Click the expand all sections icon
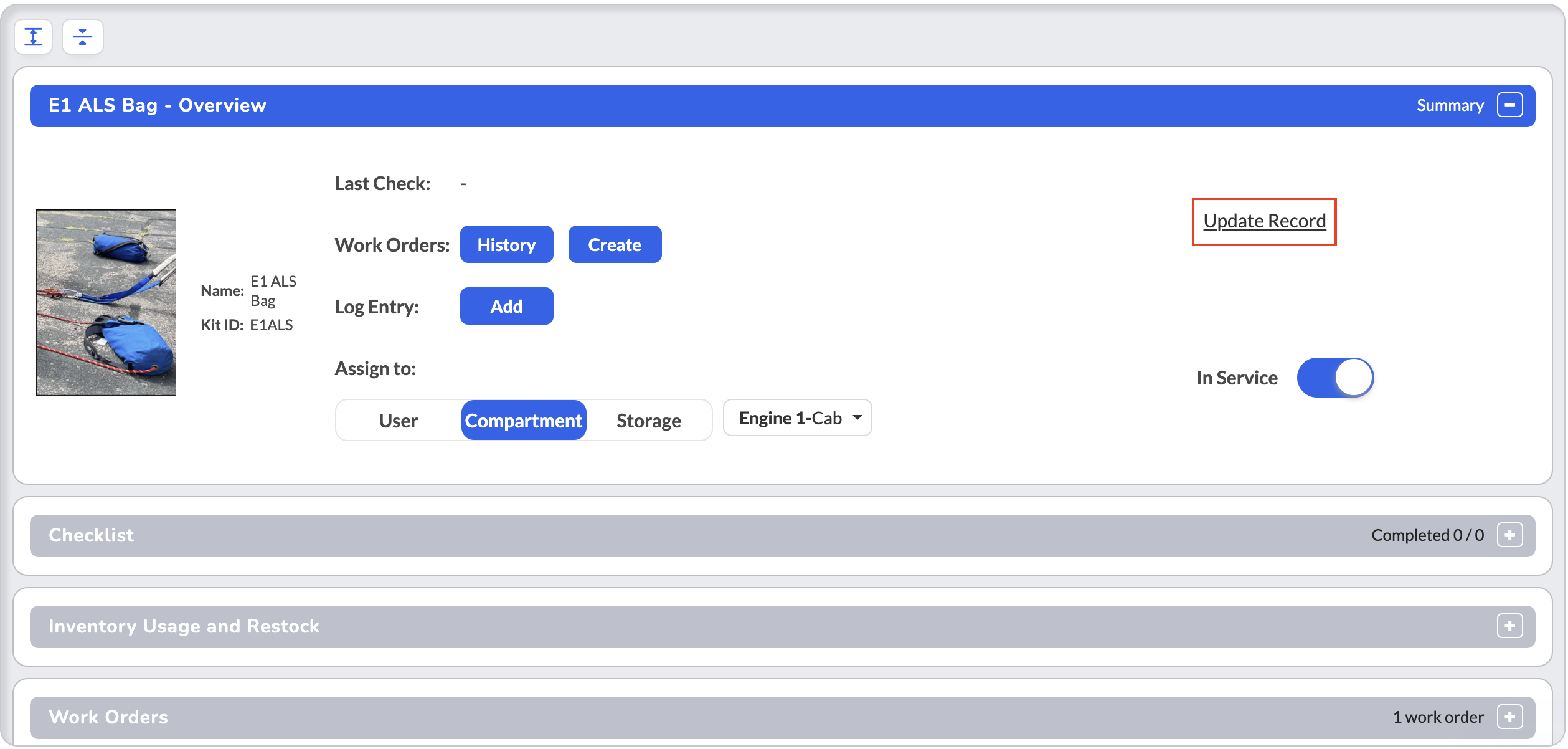The width and height of the screenshot is (1568, 749). [x=33, y=37]
